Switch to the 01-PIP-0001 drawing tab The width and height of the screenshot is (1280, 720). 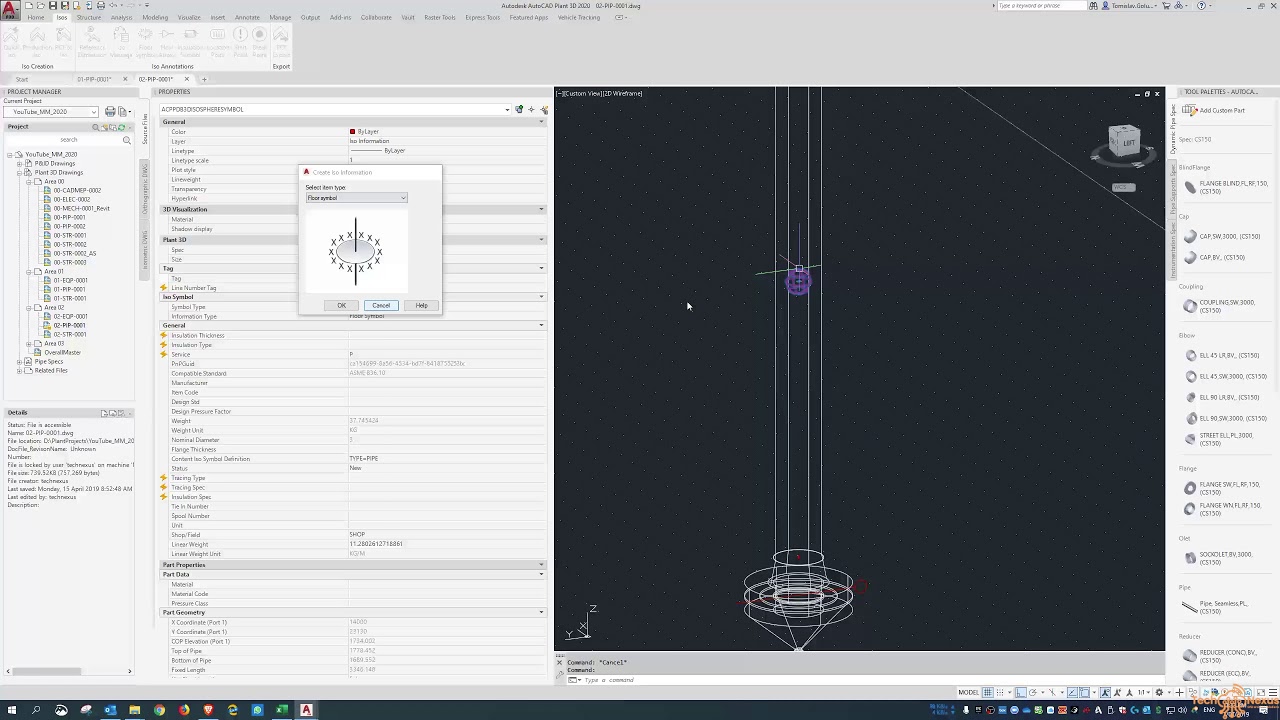pyautogui.click(x=95, y=79)
